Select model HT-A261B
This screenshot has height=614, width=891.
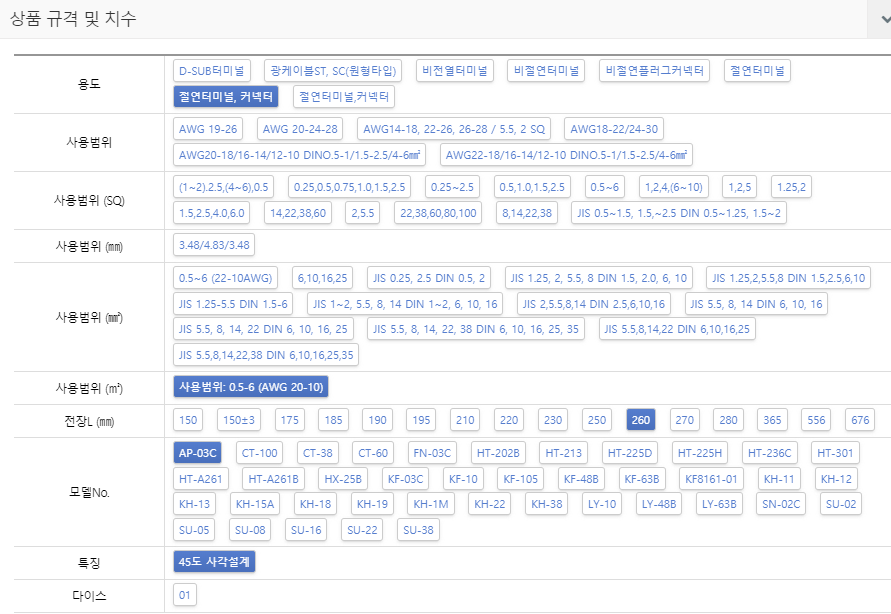click(273, 479)
